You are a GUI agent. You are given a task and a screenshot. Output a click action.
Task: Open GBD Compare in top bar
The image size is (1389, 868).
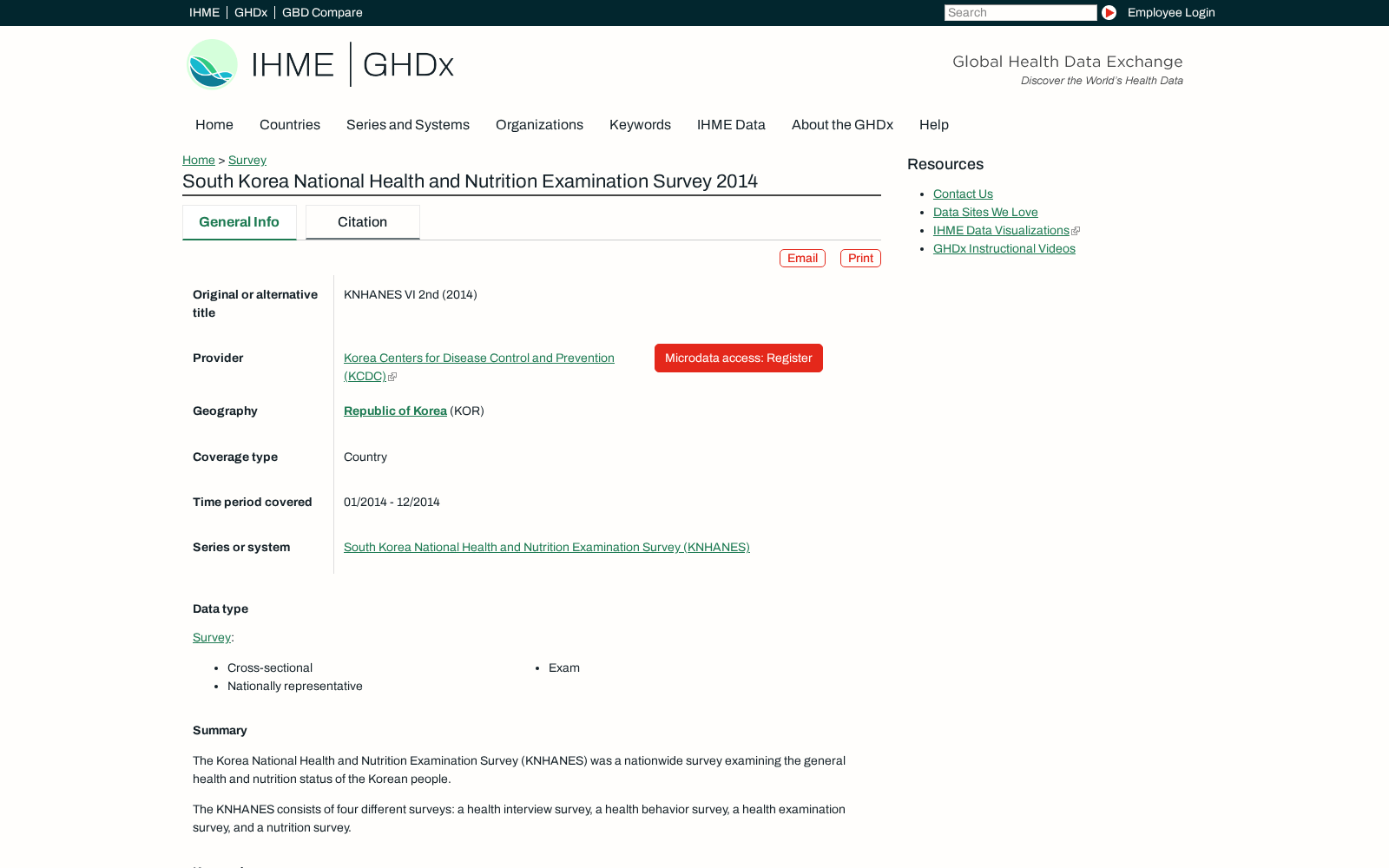click(322, 13)
